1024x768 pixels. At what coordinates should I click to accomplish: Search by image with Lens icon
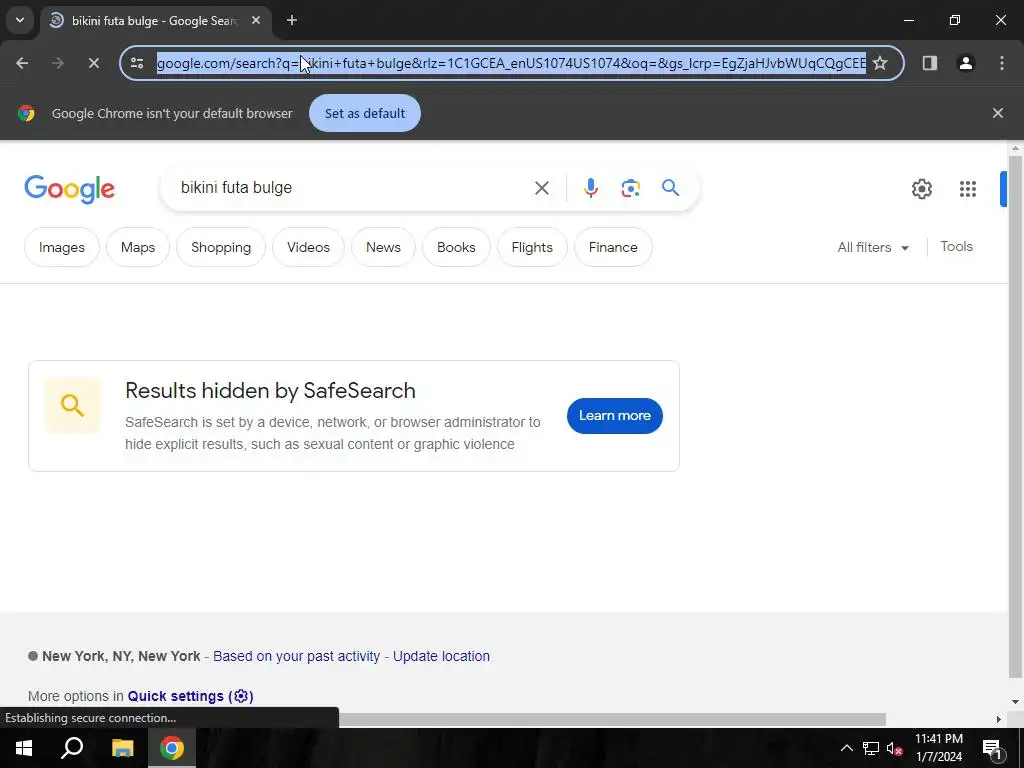630,188
